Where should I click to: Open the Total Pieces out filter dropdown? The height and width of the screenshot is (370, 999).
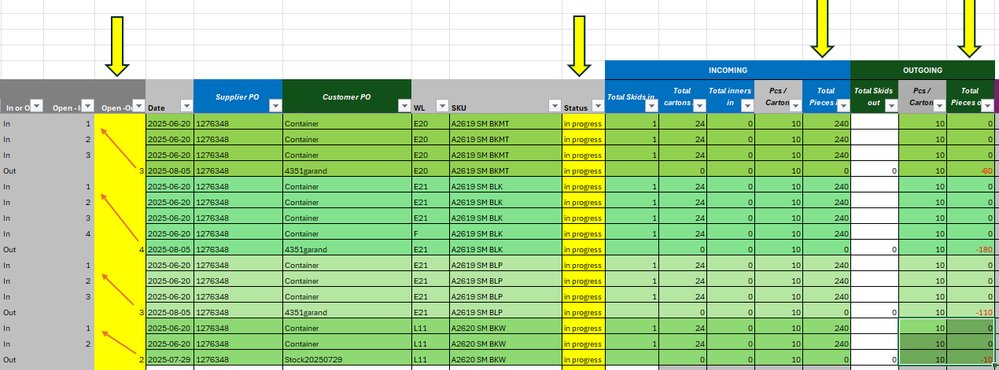tap(988, 106)
